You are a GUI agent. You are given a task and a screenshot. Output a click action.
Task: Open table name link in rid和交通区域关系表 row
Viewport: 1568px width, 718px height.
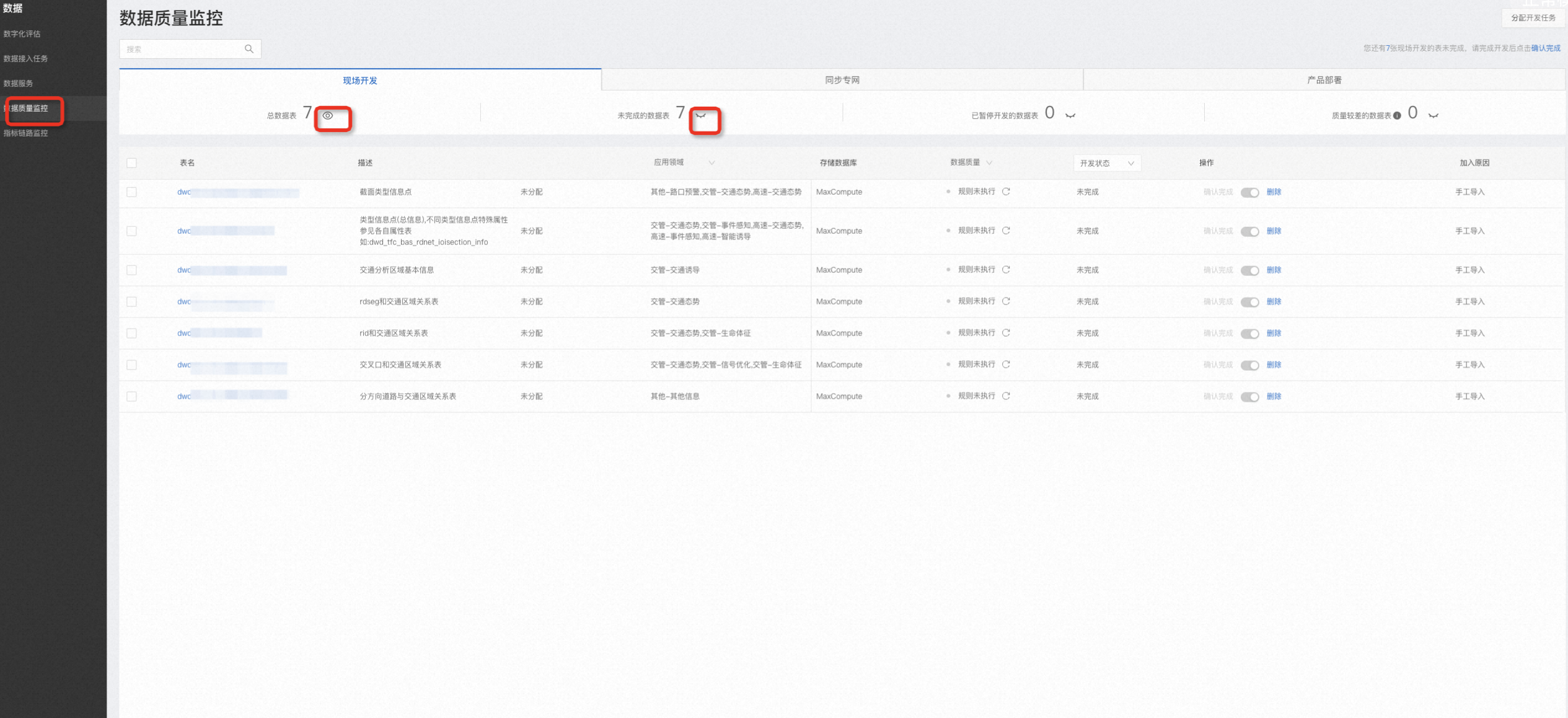tap(219, 334)
